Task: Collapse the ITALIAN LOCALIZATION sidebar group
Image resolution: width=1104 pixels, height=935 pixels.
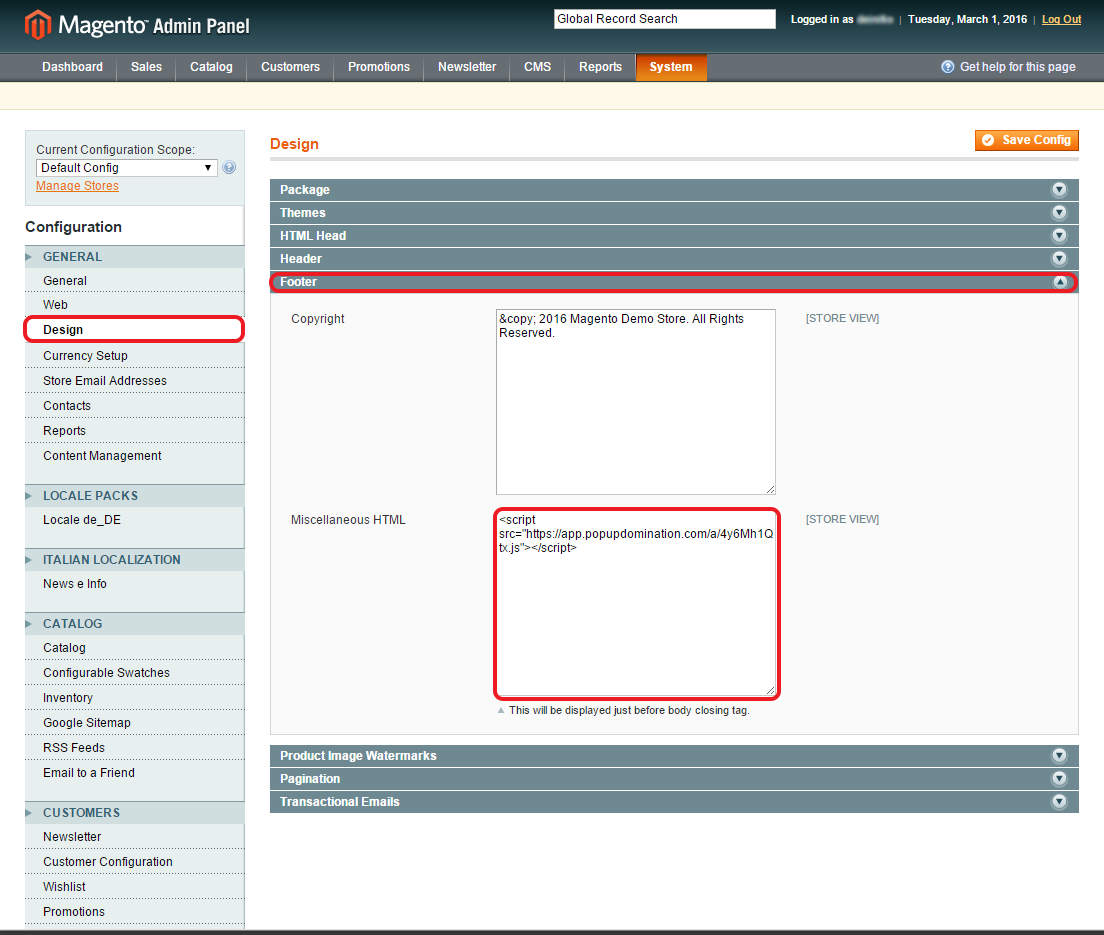Action: 134,560
